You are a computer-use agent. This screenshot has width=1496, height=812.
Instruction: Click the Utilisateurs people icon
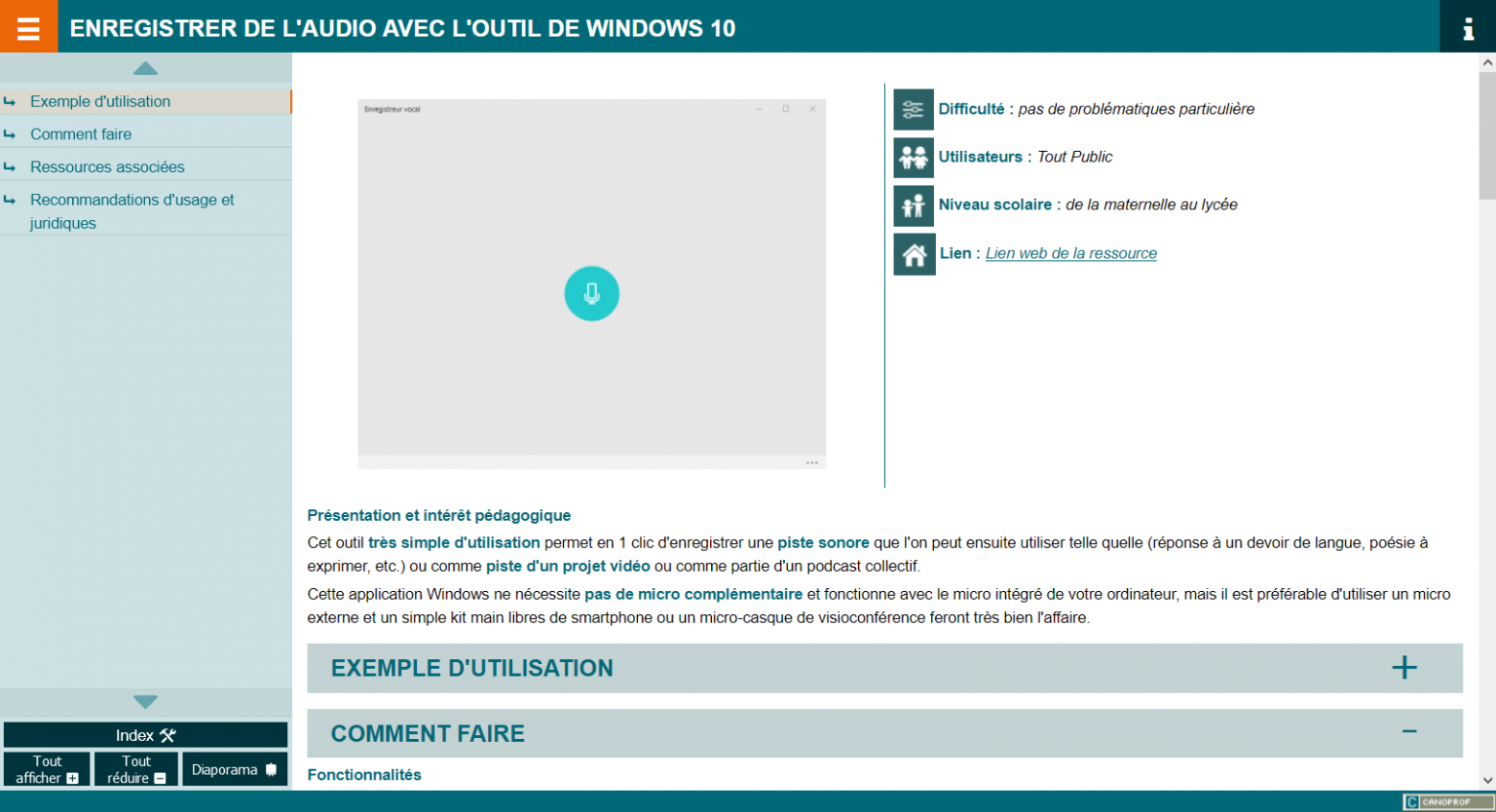(x=913, y=157)
